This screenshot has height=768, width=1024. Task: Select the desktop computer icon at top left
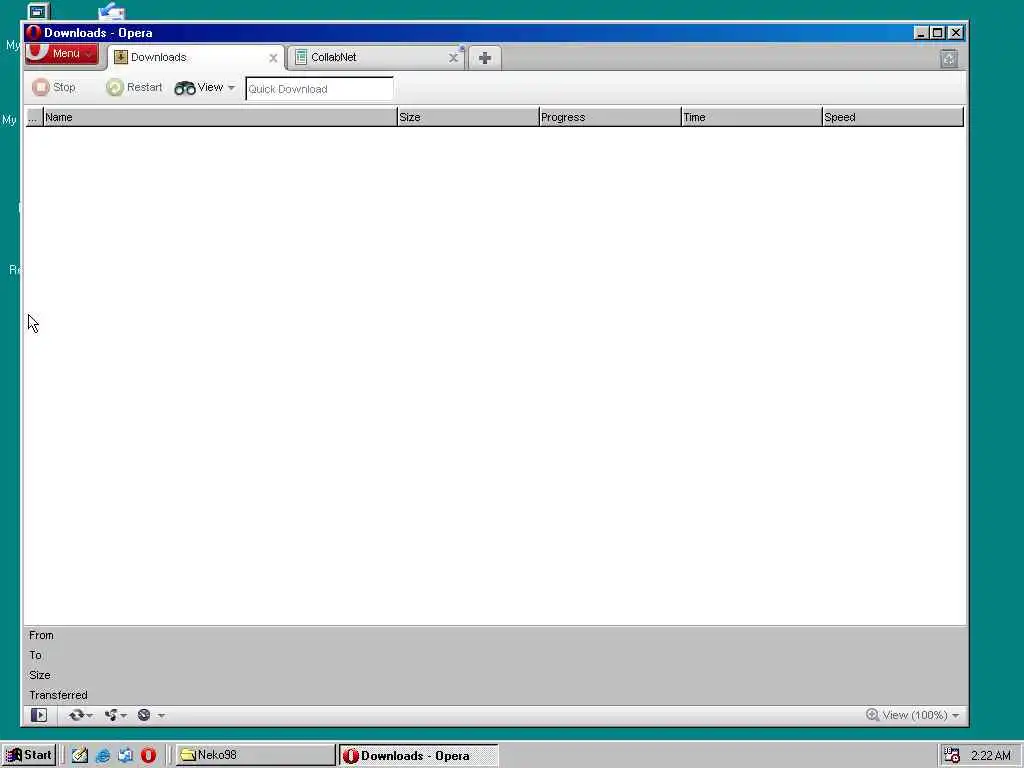point(39,11)
